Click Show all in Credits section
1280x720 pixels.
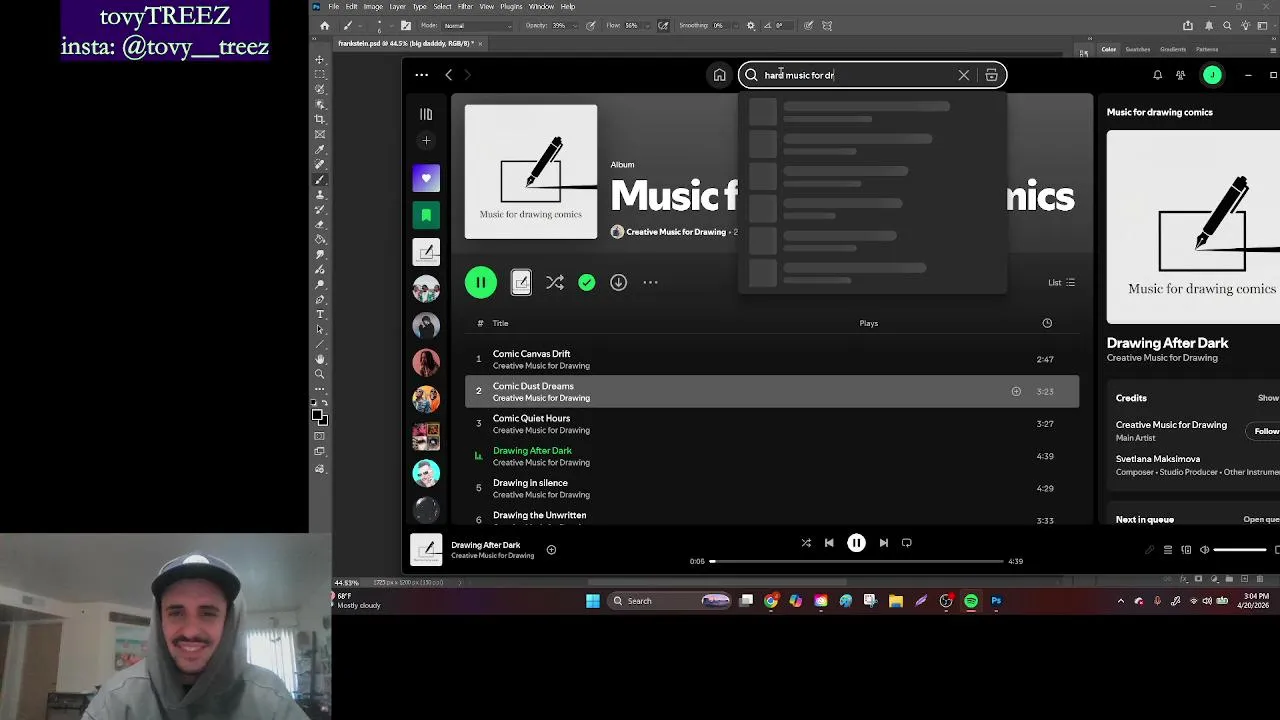(x=1268, y=398)
